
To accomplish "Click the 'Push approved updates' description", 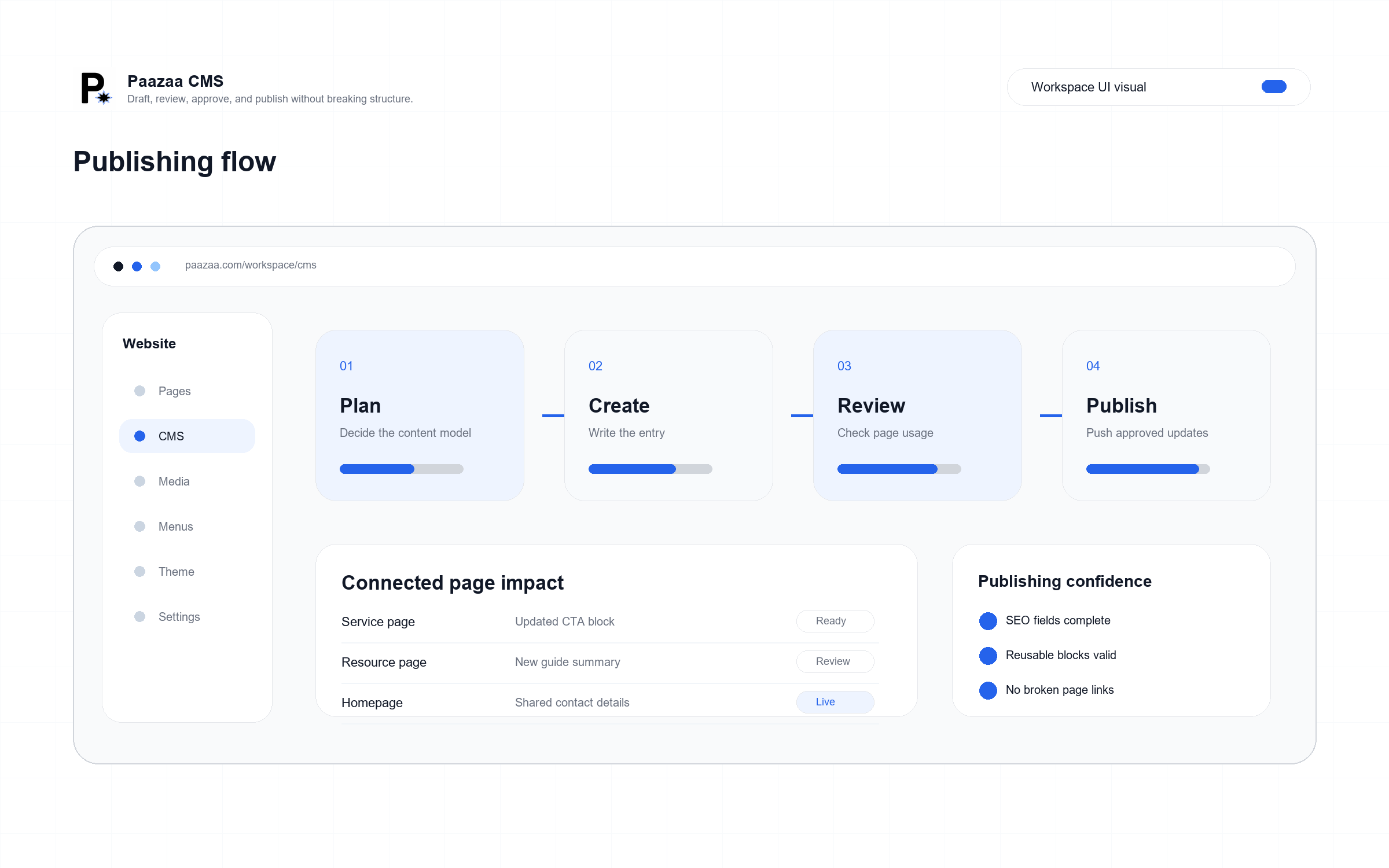I will 1147,433.
